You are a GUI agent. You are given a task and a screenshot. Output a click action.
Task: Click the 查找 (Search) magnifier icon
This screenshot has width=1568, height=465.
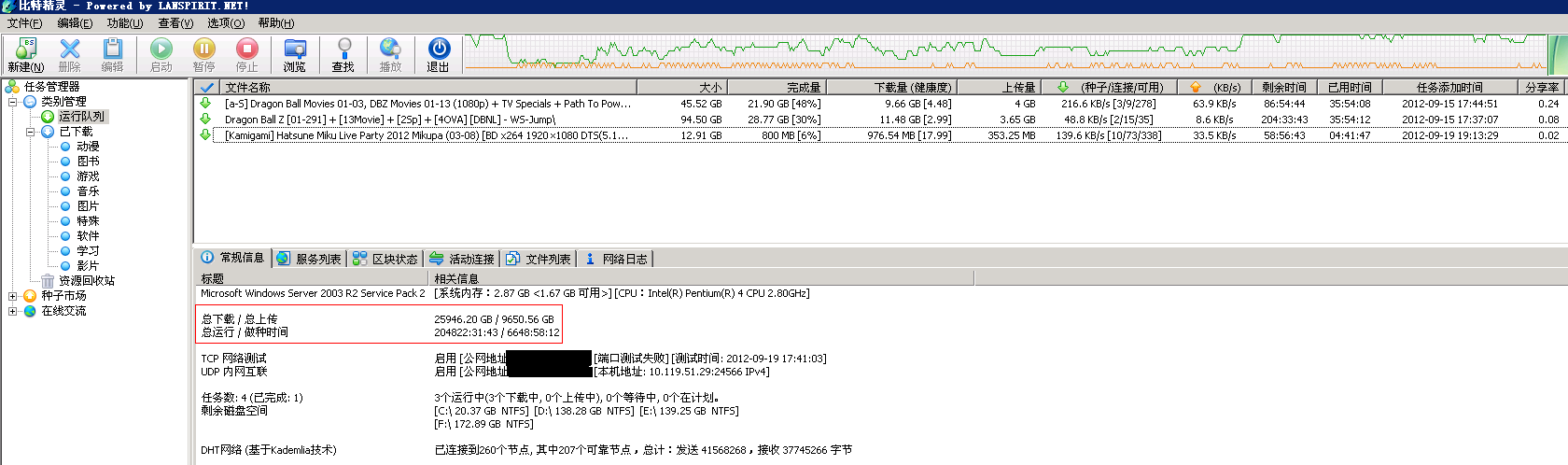coord(343,49)
